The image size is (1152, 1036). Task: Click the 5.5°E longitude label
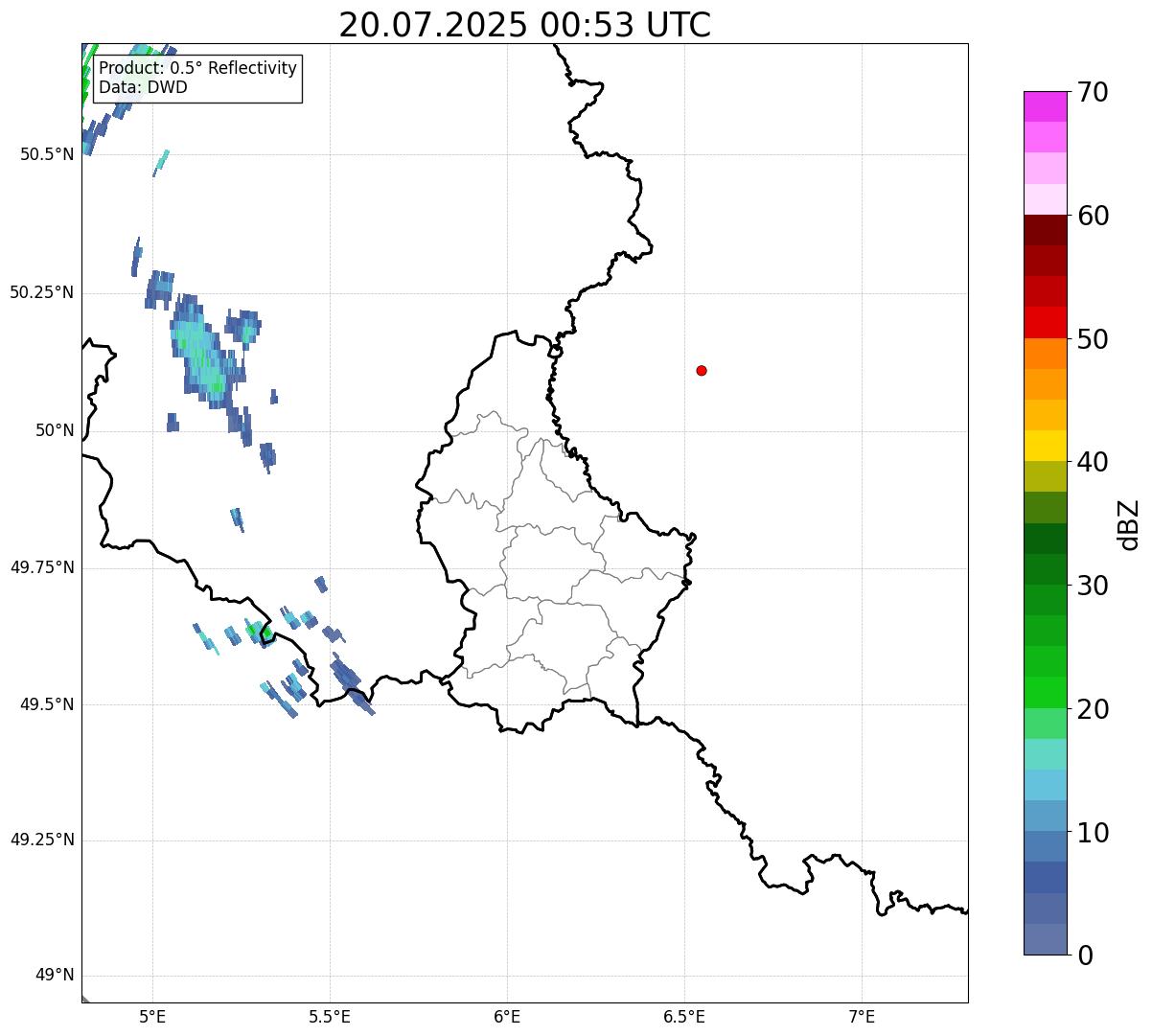tap(330, 1016)
